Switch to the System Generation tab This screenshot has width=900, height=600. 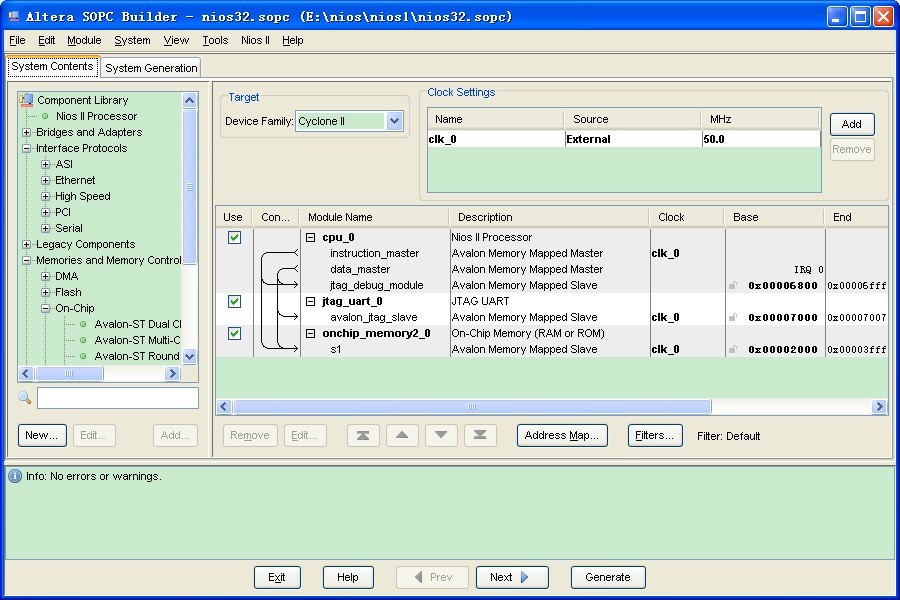pyautogui.click(x=151, y=68)
